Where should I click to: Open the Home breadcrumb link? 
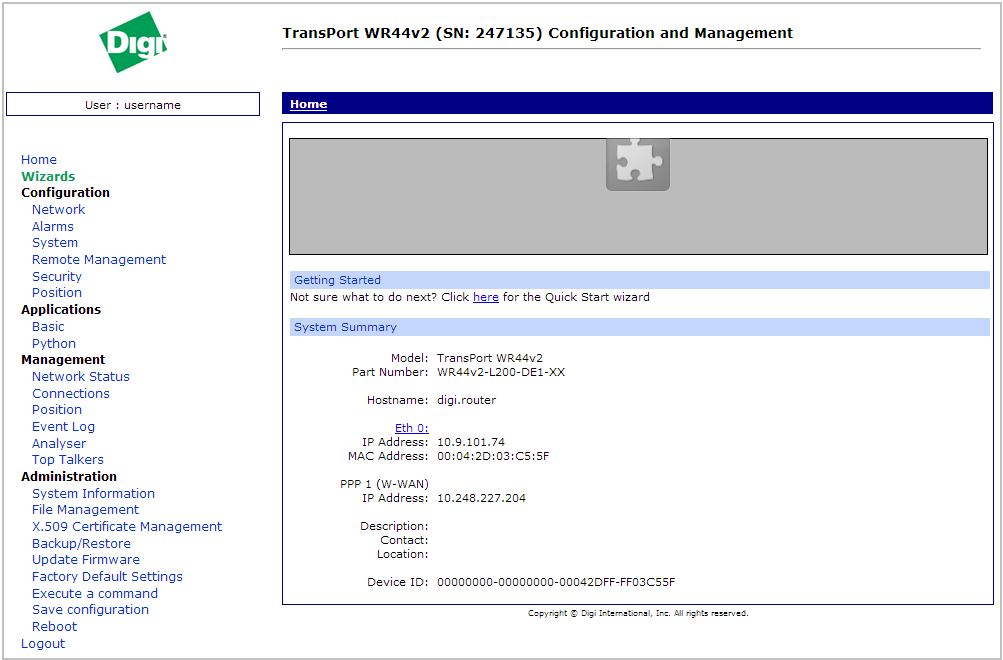tap(308, 104)
